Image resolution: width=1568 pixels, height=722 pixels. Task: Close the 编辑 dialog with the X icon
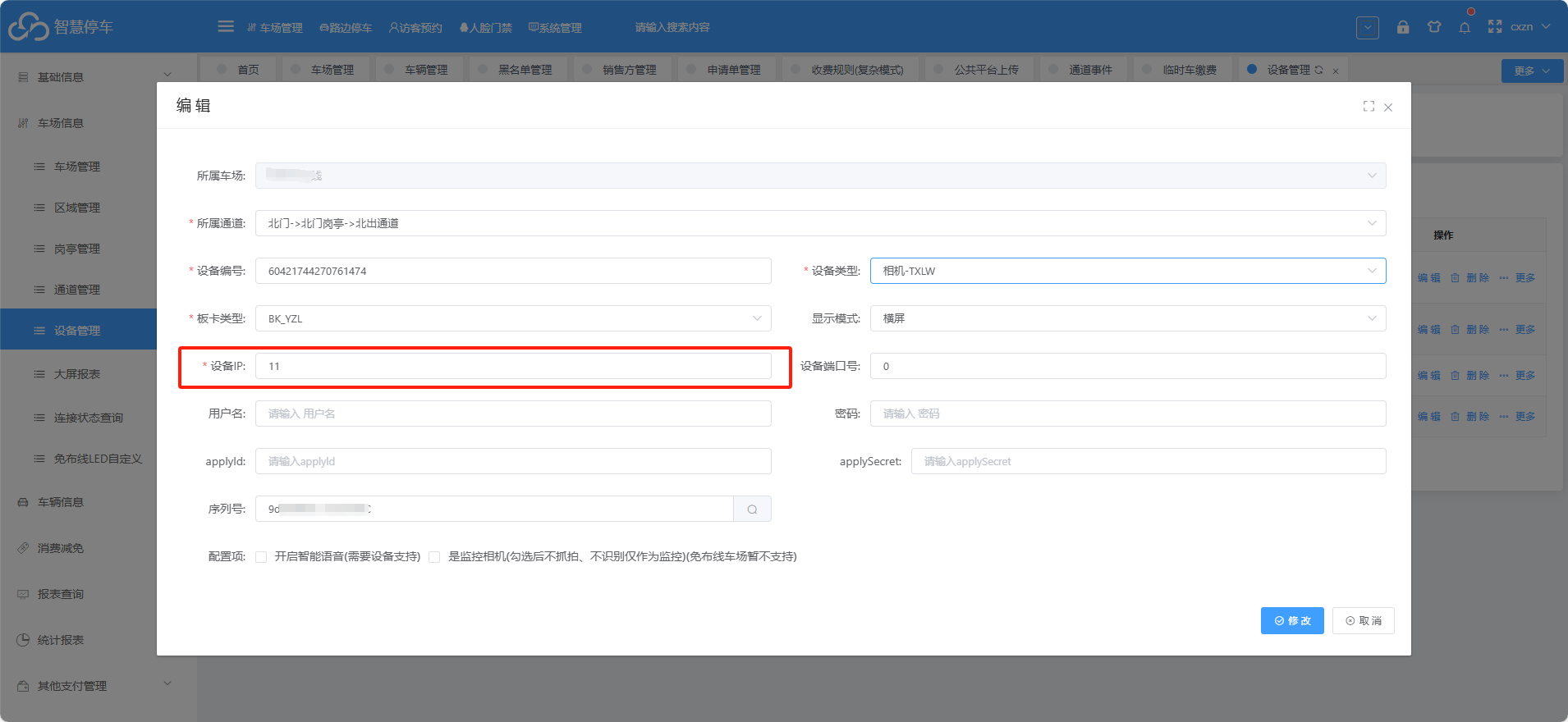point(1388,107)
